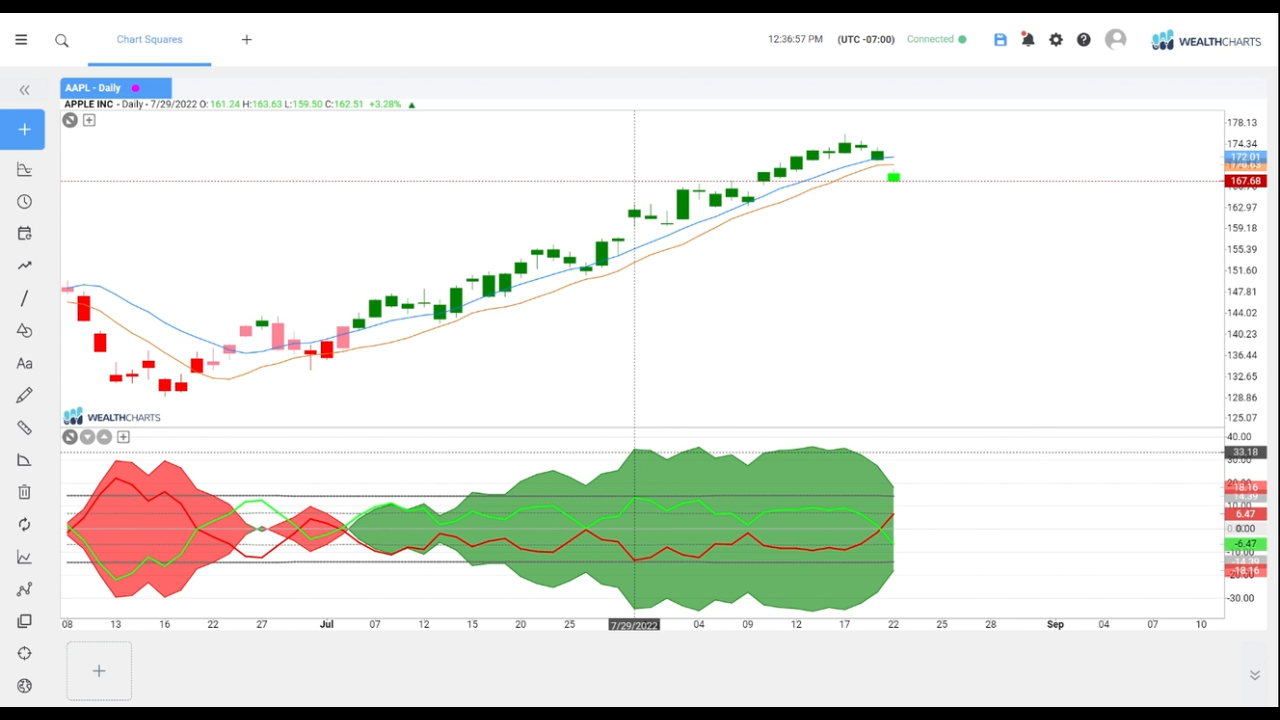The image size is (1280, 720).
Task: Click the 172.01 blue price label
Action: click(x=1245, y=157)
